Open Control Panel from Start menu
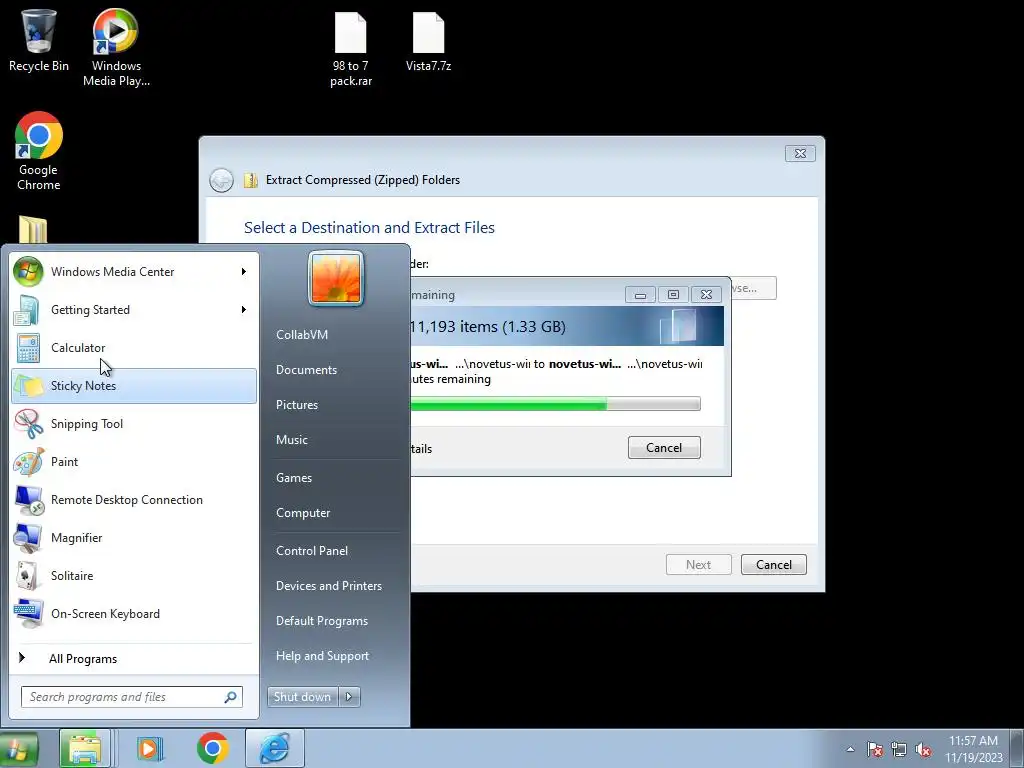Viewport: 1024px width, 768px height. tap(312, 551)
